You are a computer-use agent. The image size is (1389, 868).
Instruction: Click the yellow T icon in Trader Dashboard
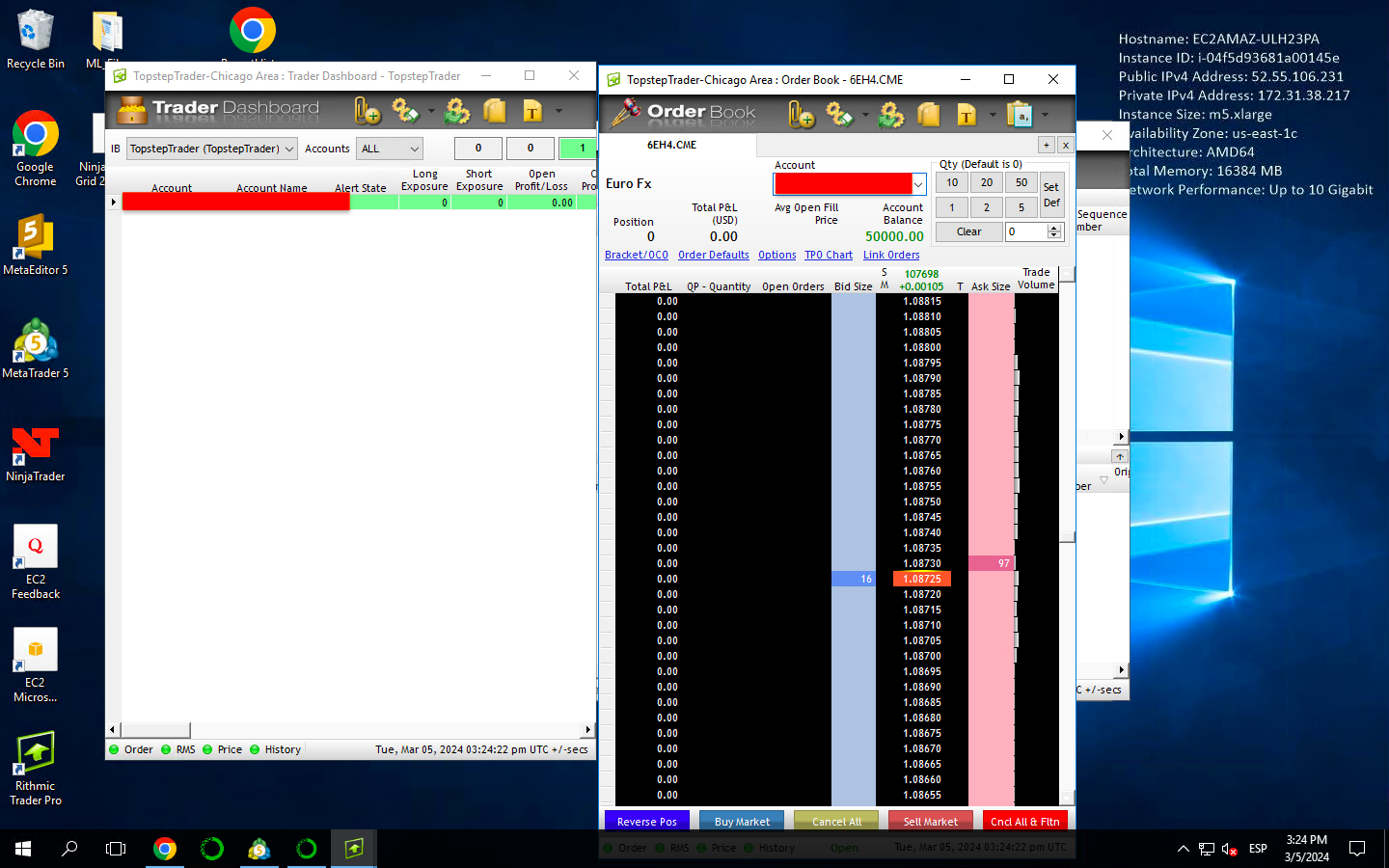pos(532,111)
